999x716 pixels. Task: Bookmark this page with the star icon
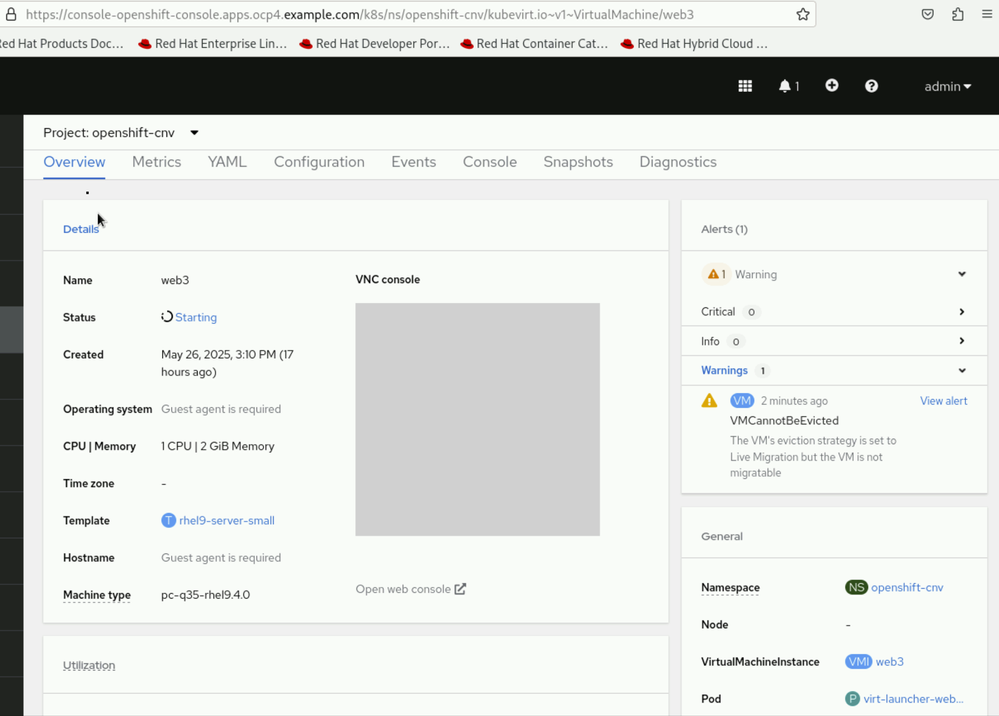tap(802, 14)
